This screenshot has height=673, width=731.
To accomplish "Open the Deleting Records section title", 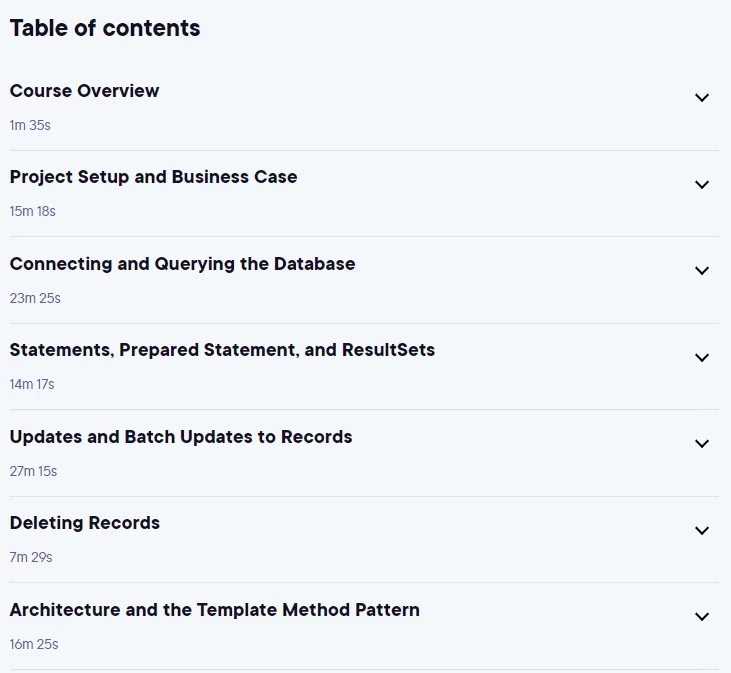I will point(85,523).
